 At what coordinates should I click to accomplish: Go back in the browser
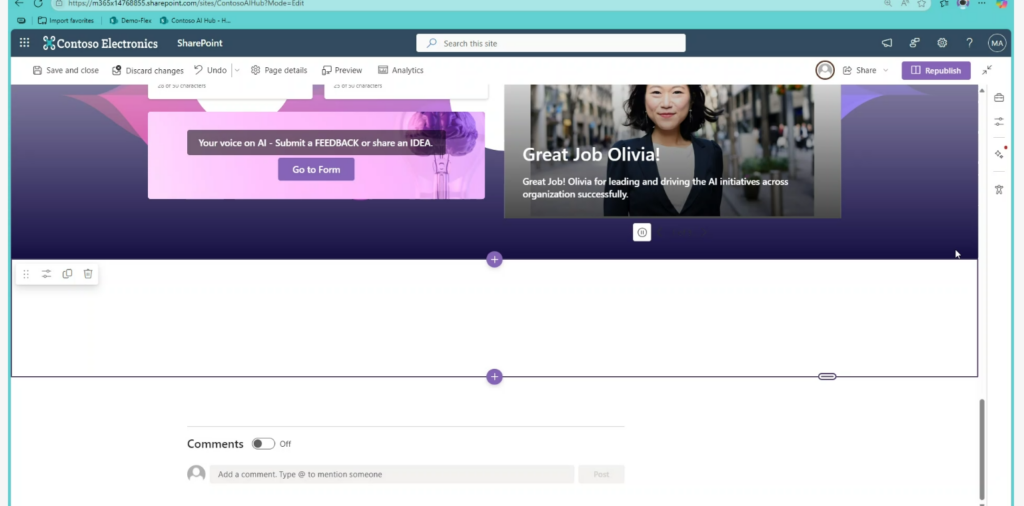[19, 3]
